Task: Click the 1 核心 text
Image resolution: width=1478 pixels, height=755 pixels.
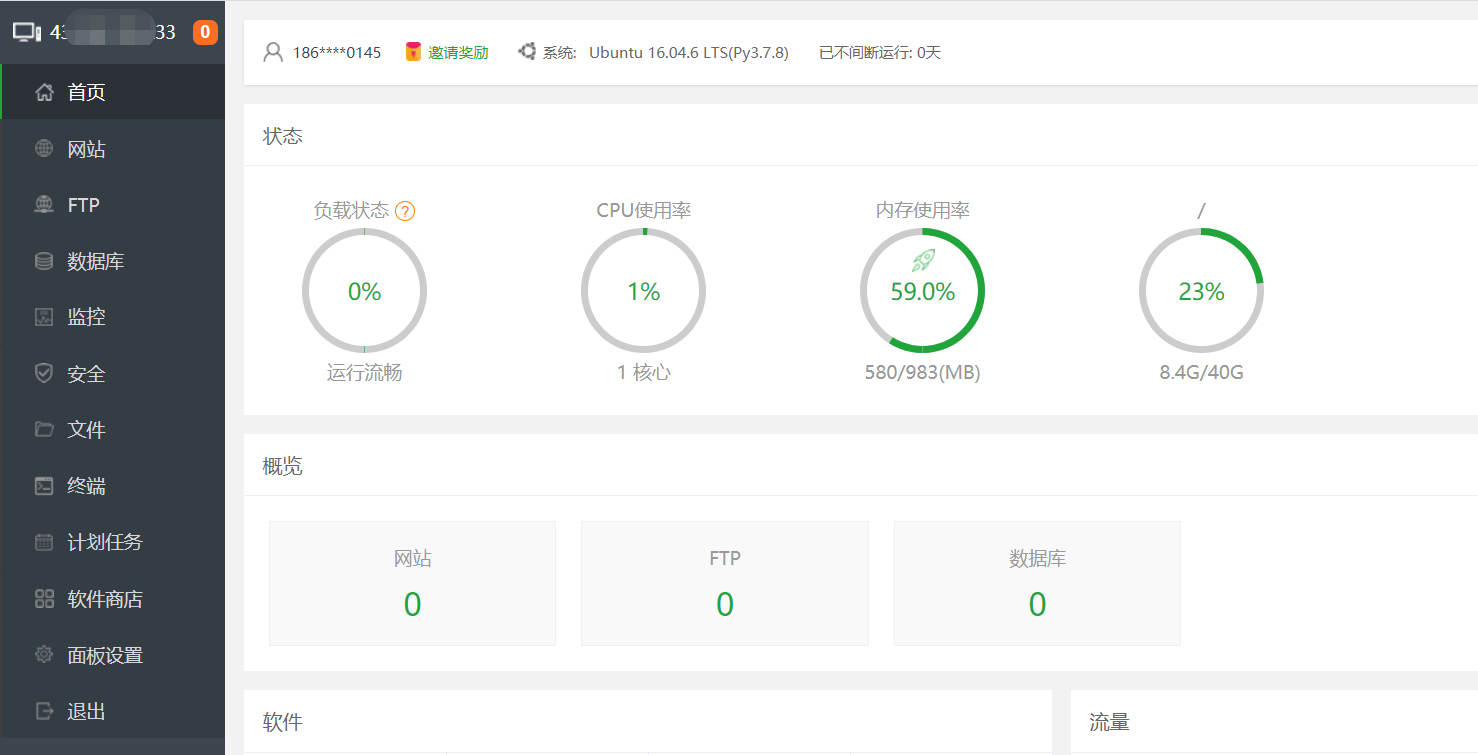Action: pyautogui.click(x=644, y=373)
